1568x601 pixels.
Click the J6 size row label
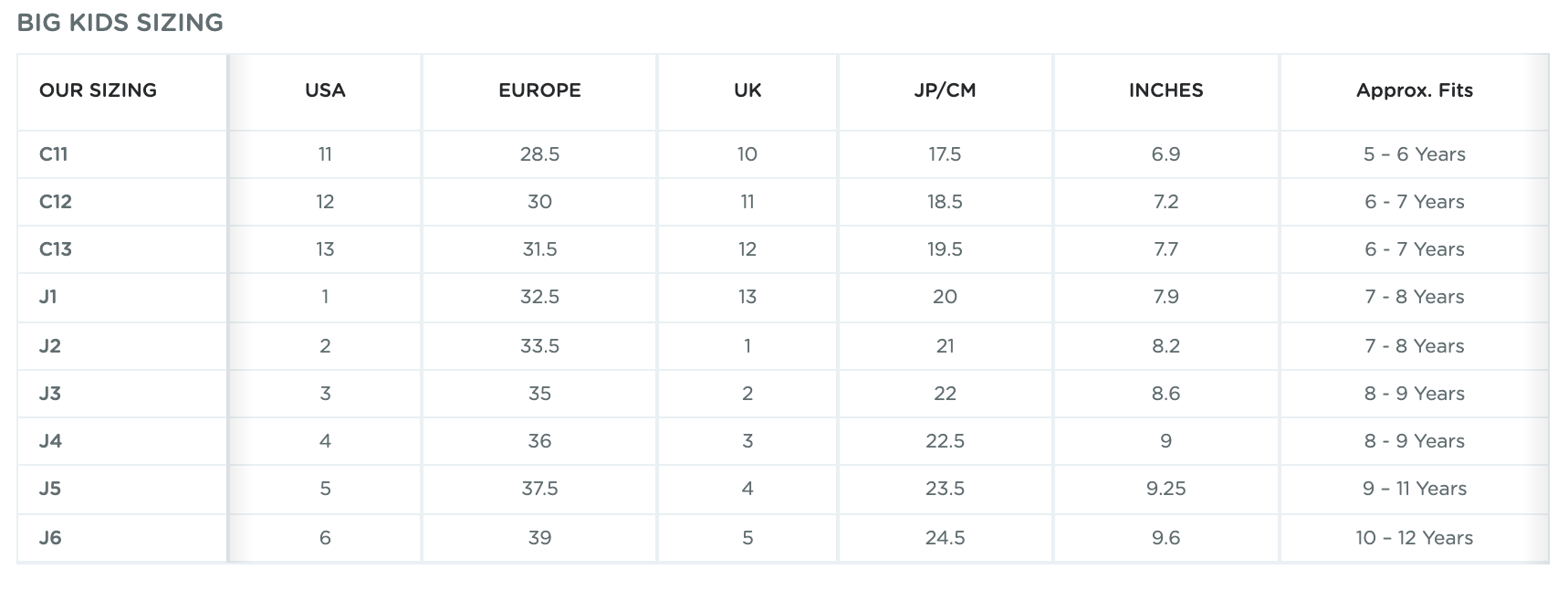click(51, 538)
